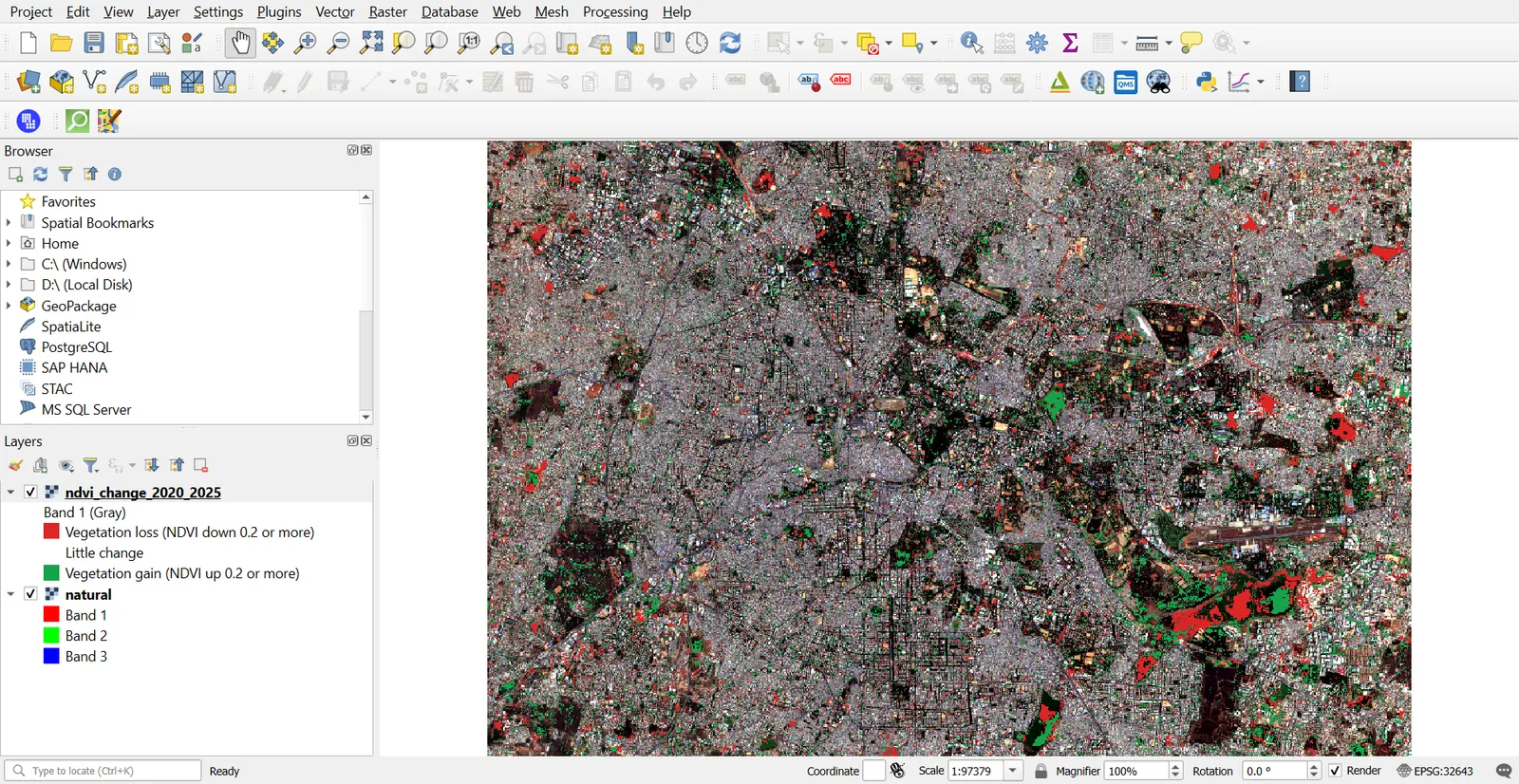Select the MS SQL Server browser entry
1519x784 pixels.
click(86, 410)
